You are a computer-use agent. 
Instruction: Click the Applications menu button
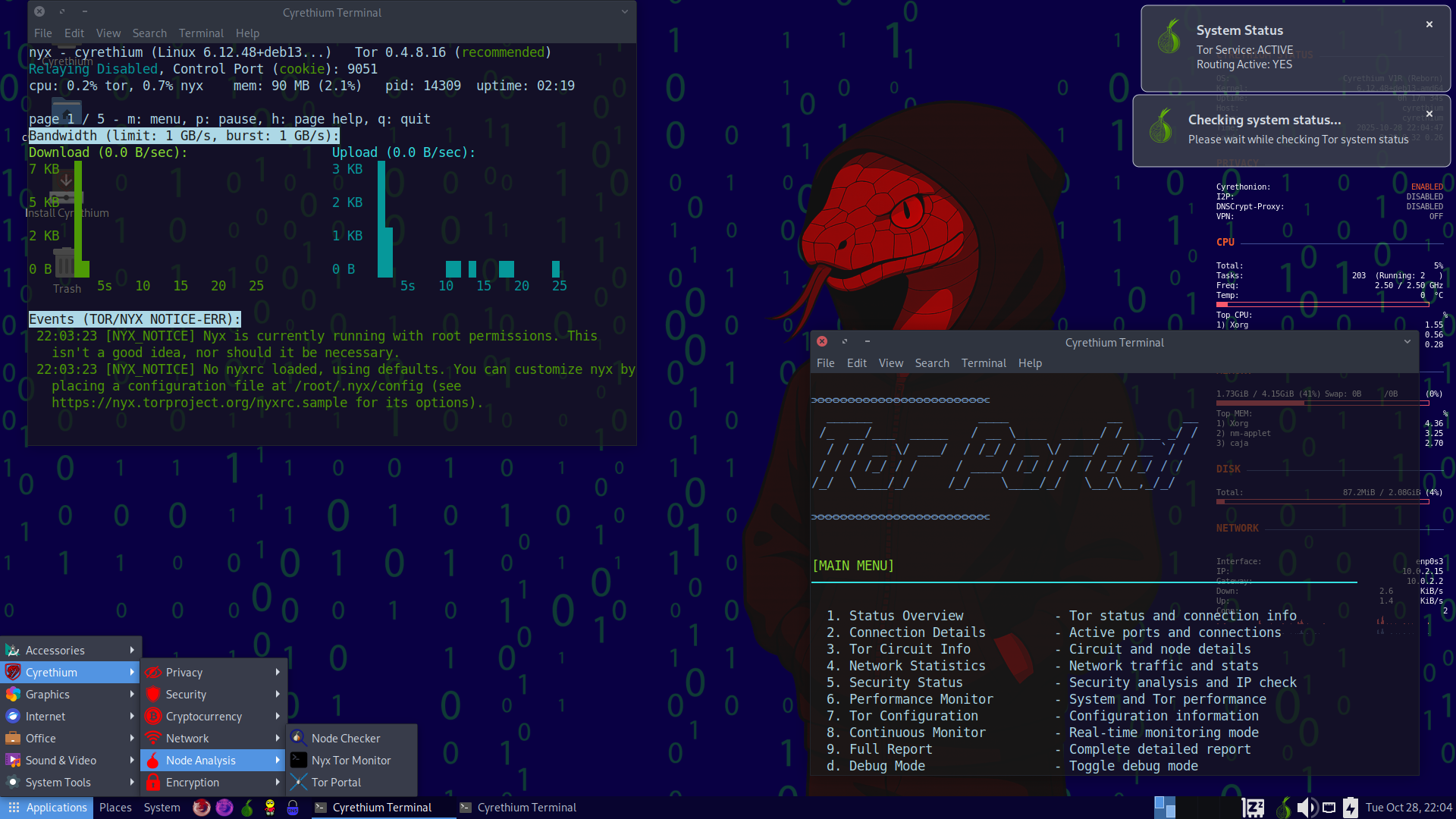pyautogui.click(x=48, y=808)
